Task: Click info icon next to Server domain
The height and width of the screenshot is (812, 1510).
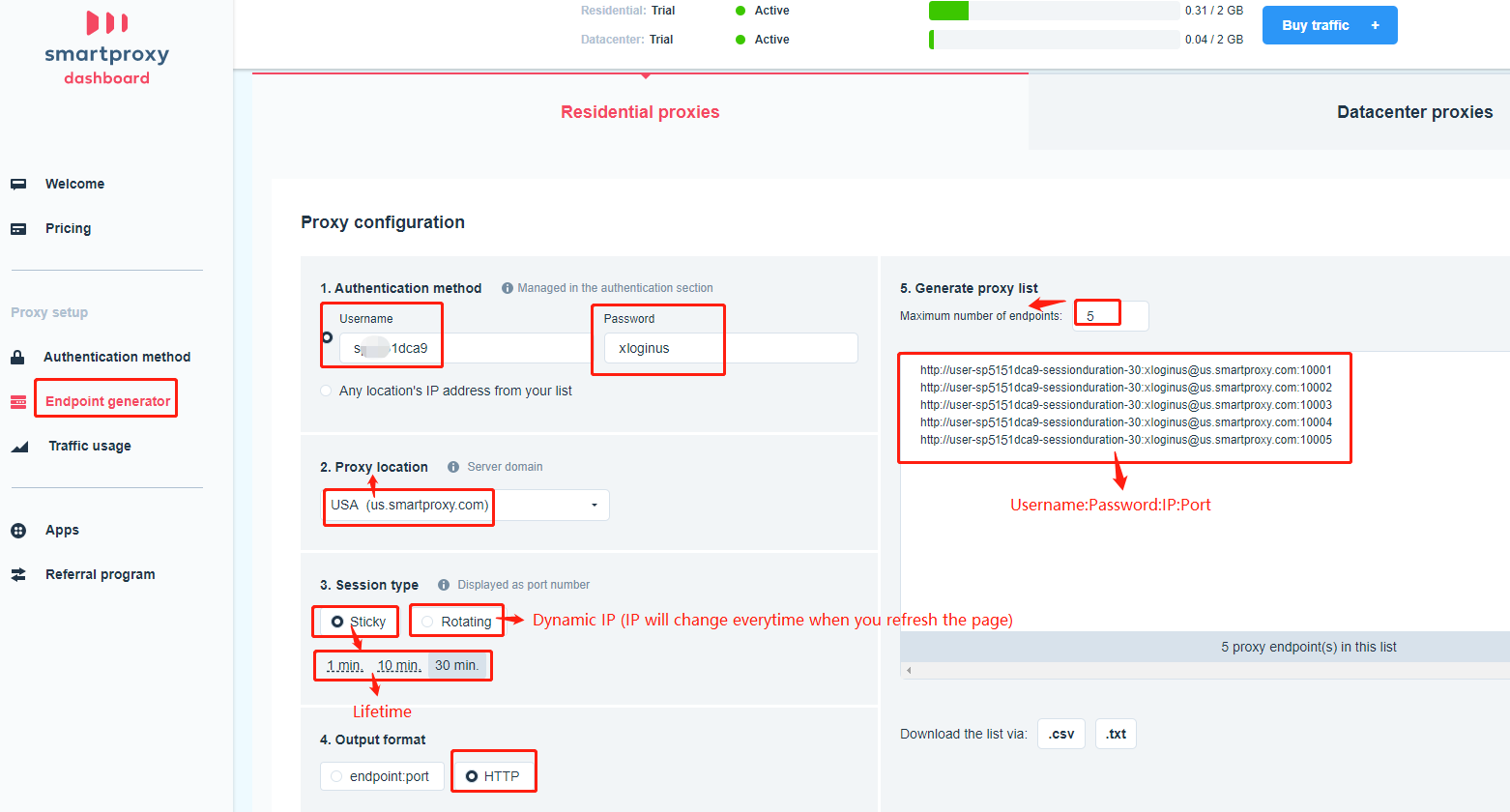Action: click(x=453, y=467)
